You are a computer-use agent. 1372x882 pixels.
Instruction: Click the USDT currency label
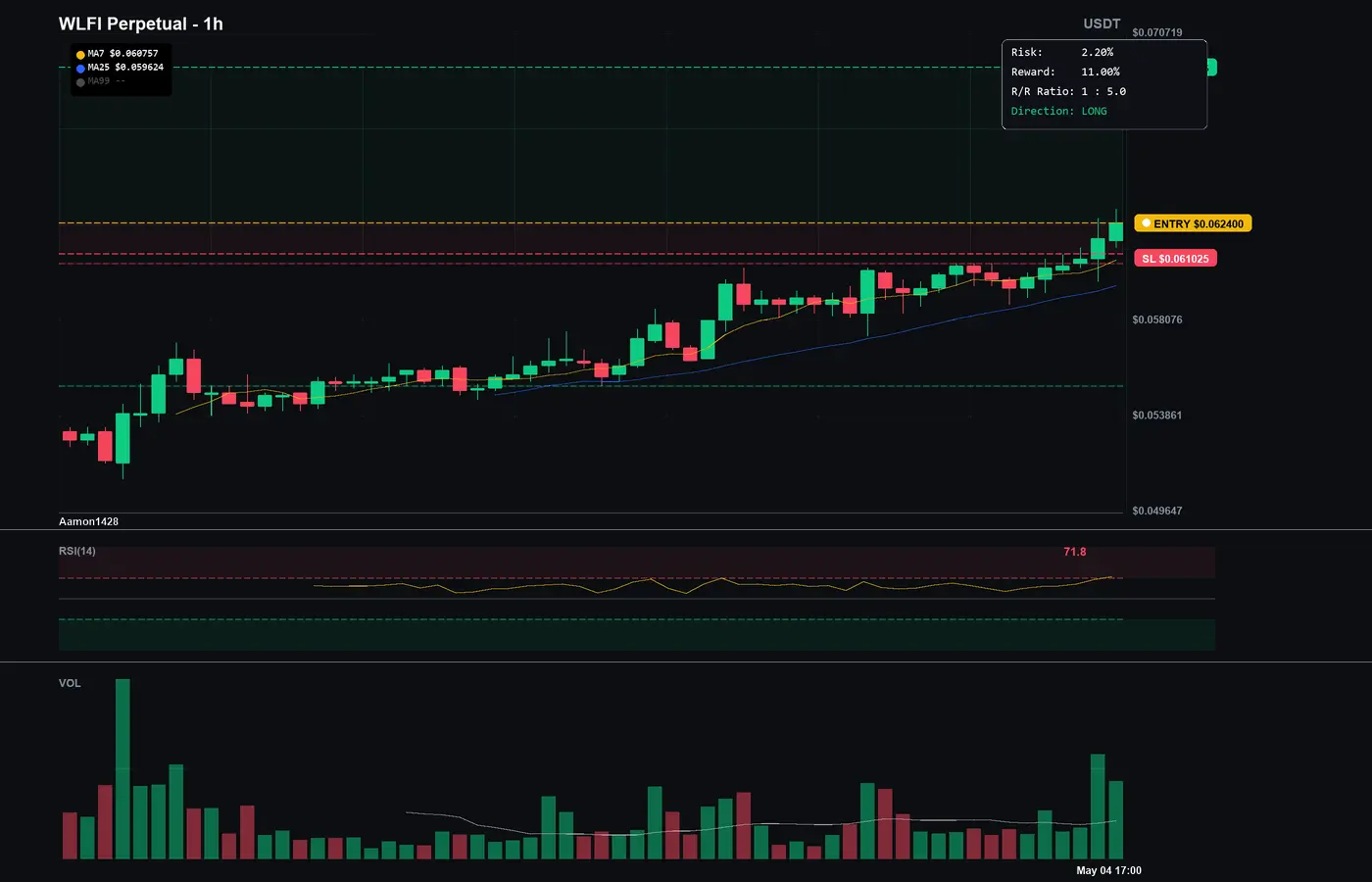click(x=1102, y=24)
